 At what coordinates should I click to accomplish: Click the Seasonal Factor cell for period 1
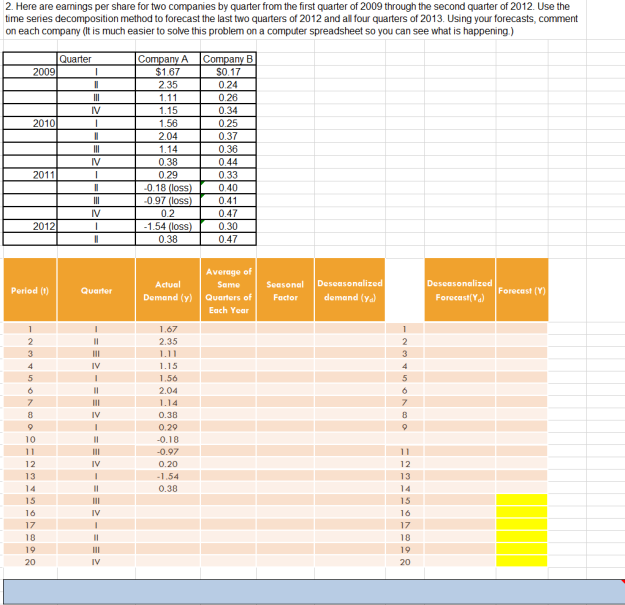click(285, 329)
